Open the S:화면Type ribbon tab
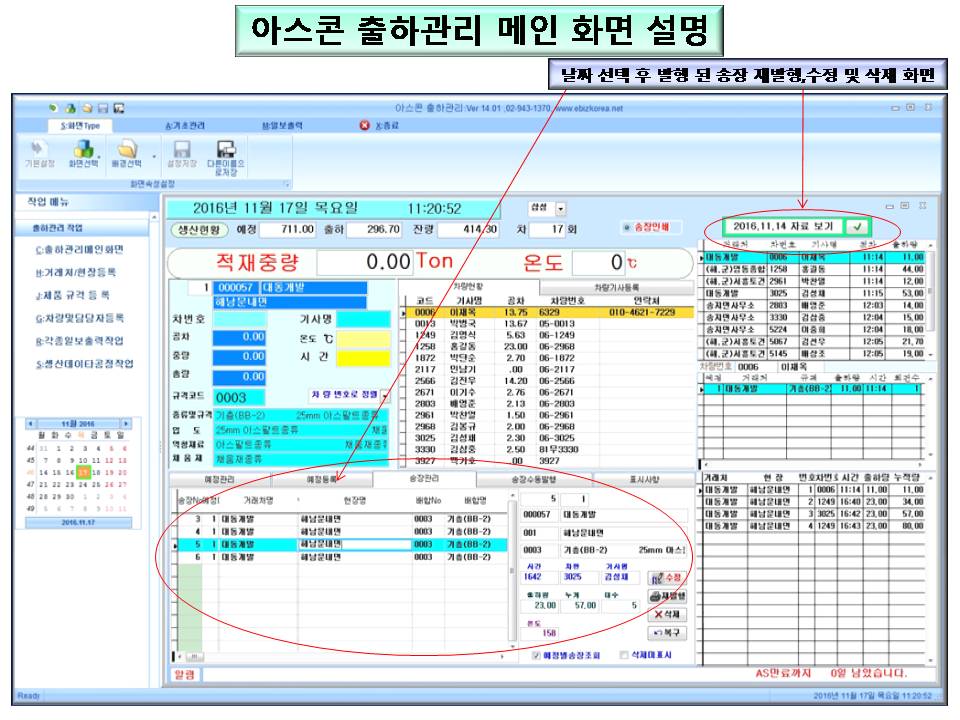This screenshot has width=960, height=720. (80, 126)
